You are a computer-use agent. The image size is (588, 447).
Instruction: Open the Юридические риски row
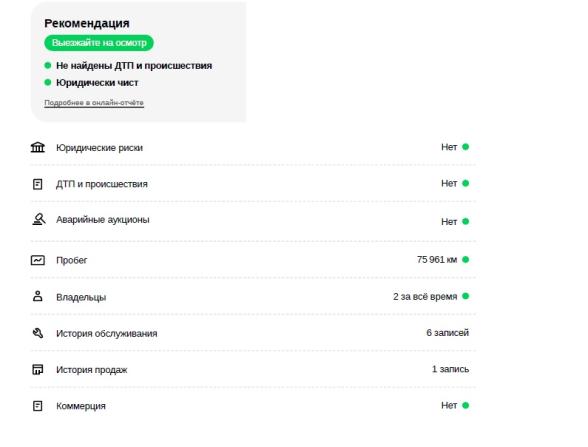coord(253,147)
